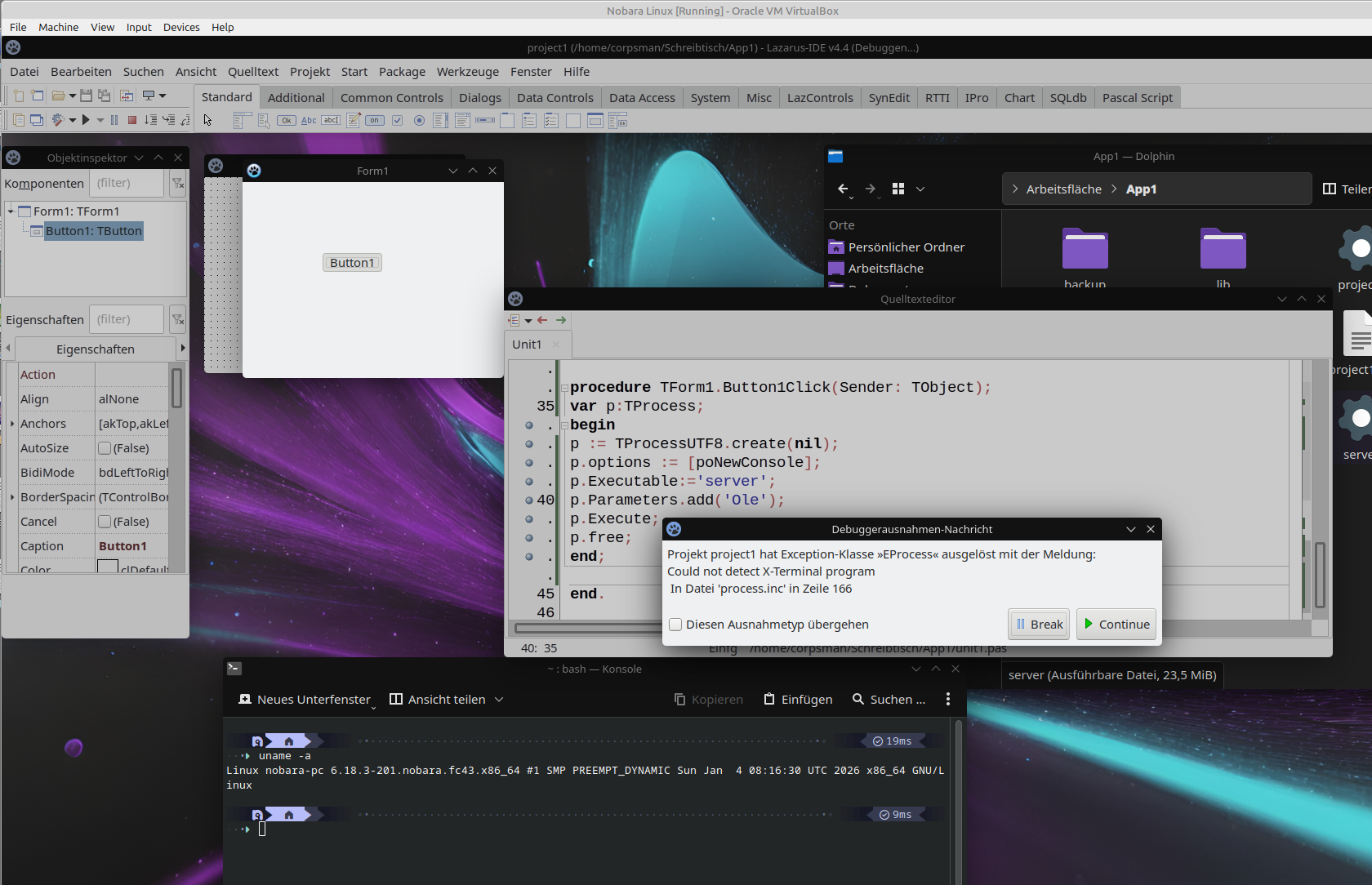This screenshot has height=885, width=1372.
Task: Collapse the Form1: TForm1 tree node
Action: tap(11, 211)
